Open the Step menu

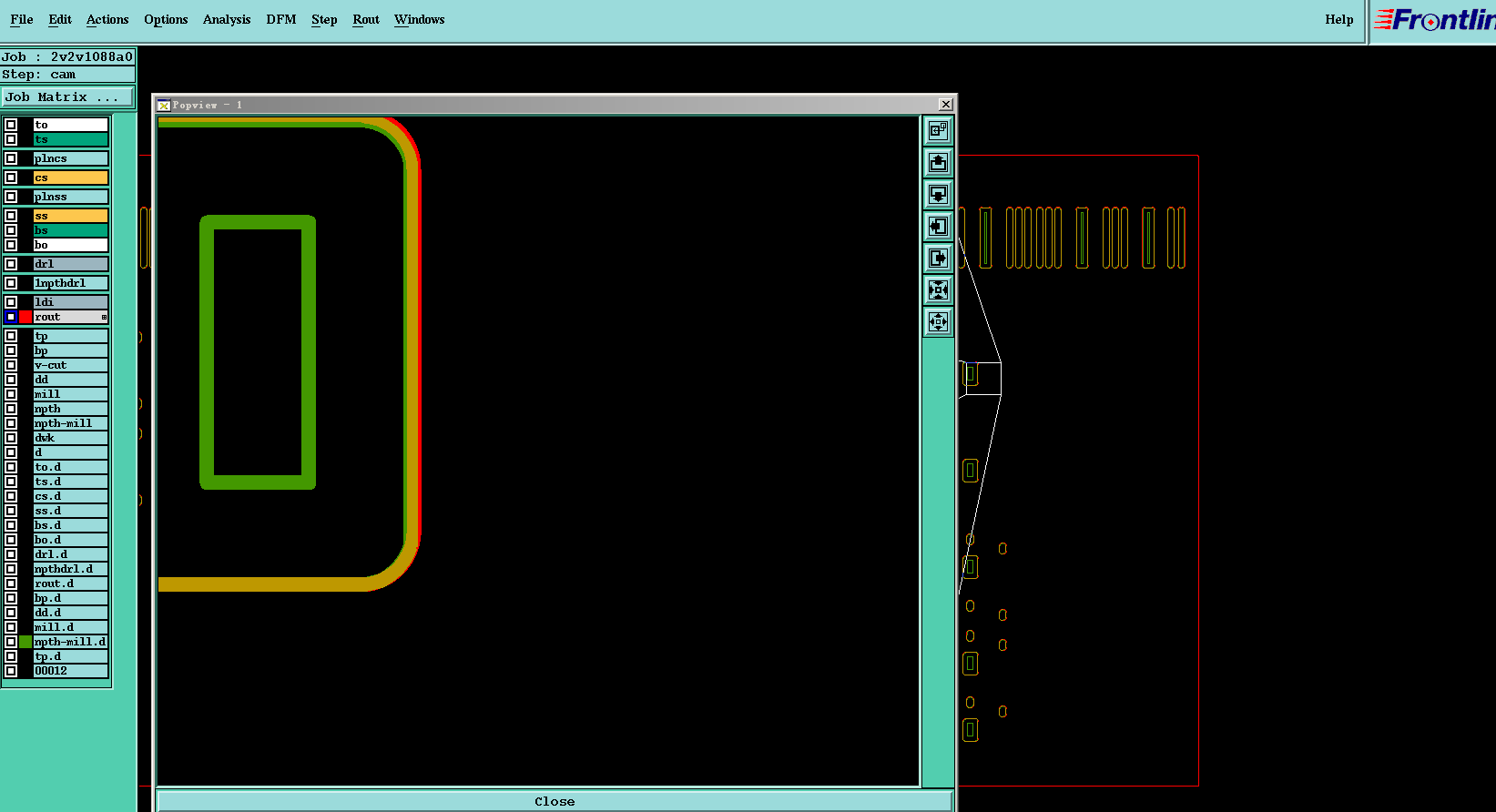tap(324, 19)
